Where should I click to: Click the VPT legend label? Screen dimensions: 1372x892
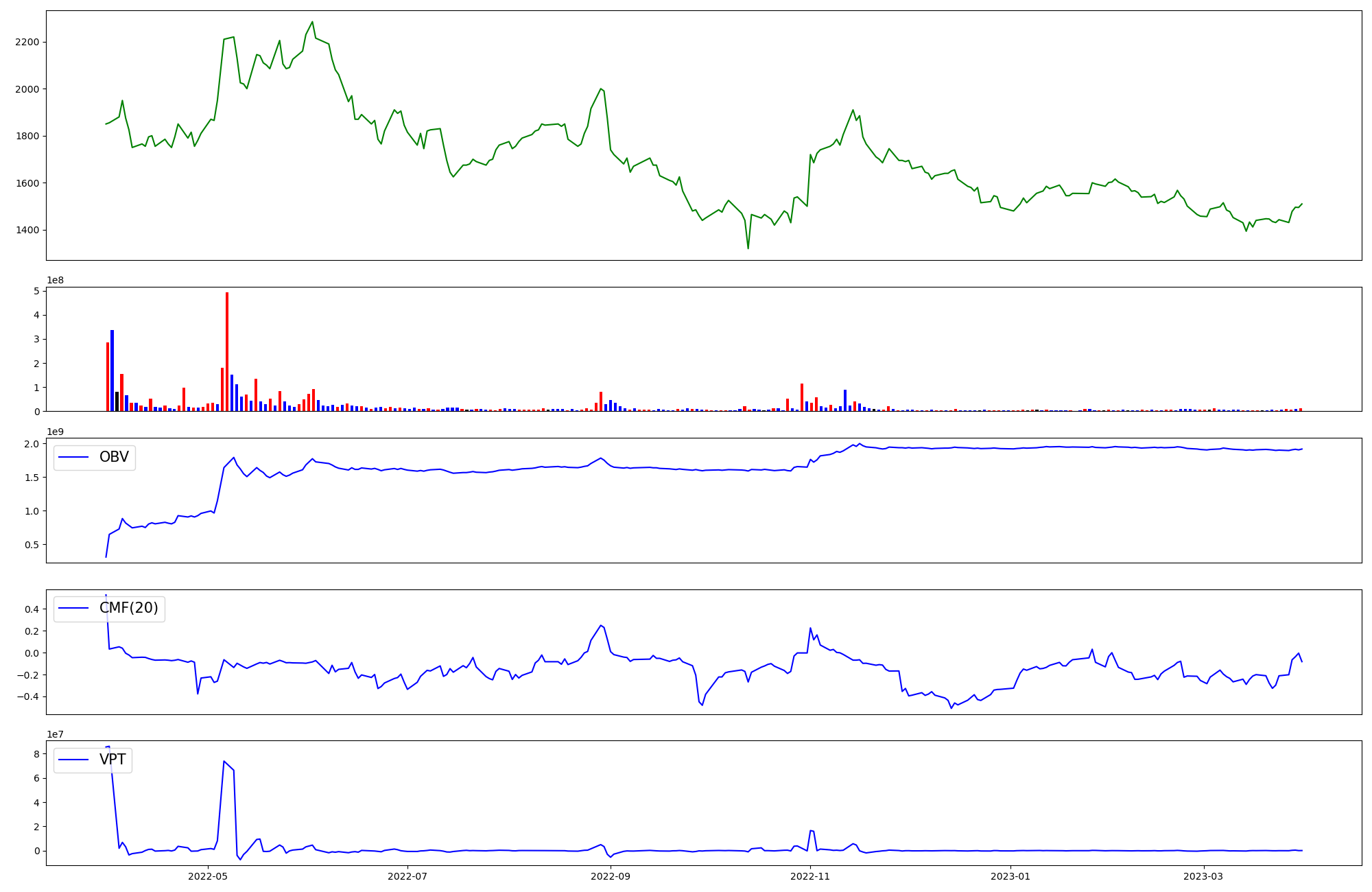tap(113, 760)
